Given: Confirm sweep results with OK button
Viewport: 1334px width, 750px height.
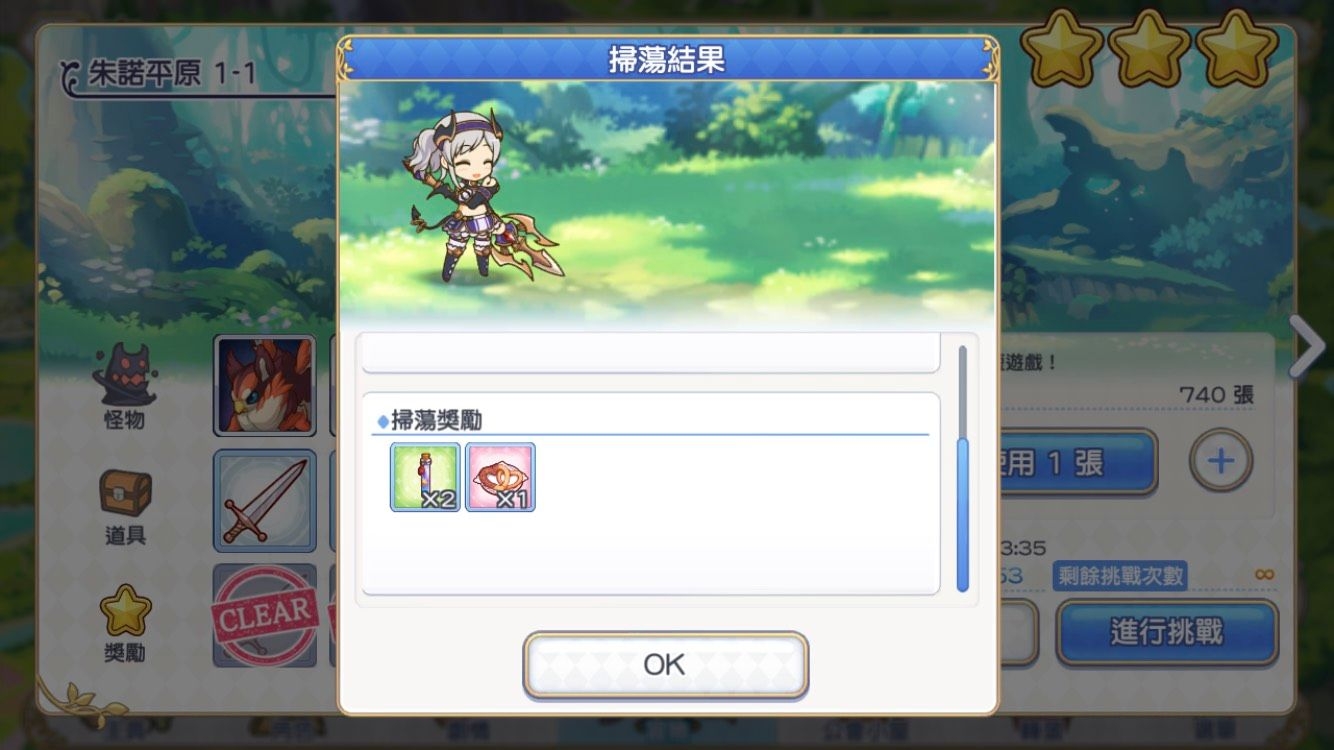Looking at the screenshot, I should pos(665,664).
